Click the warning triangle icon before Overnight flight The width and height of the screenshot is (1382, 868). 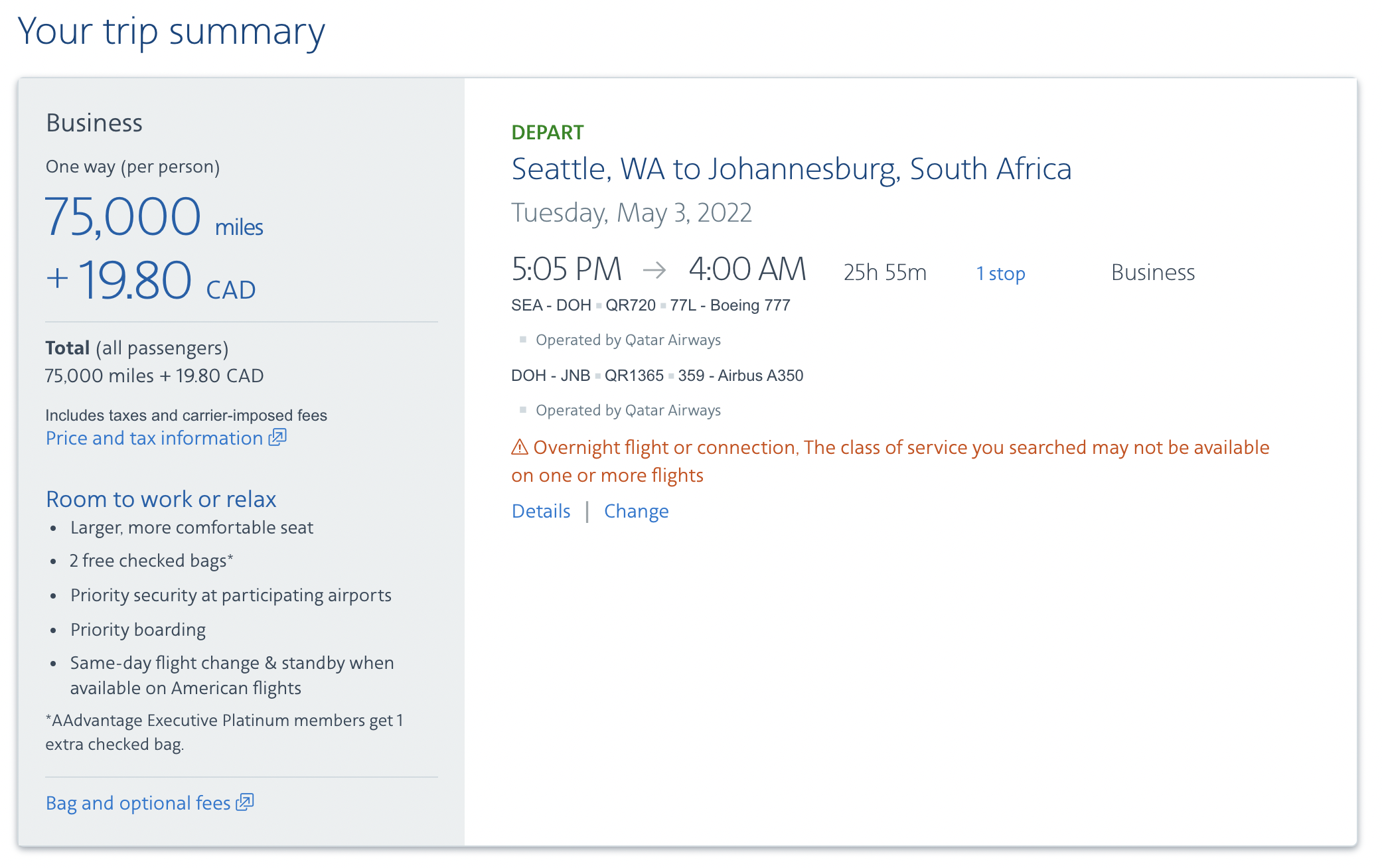[519, 447]
